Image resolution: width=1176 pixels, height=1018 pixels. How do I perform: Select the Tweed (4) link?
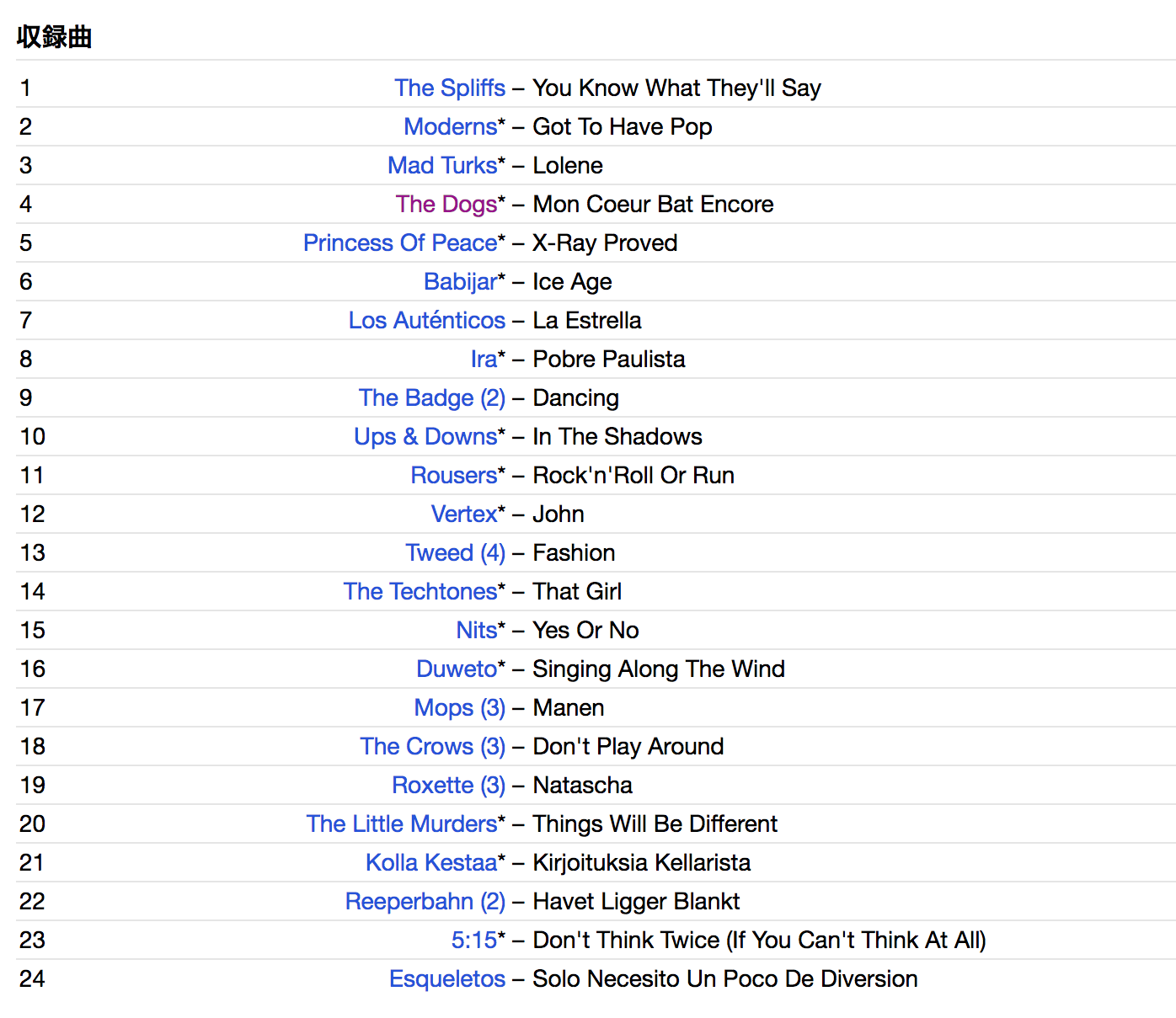point(456,552)
